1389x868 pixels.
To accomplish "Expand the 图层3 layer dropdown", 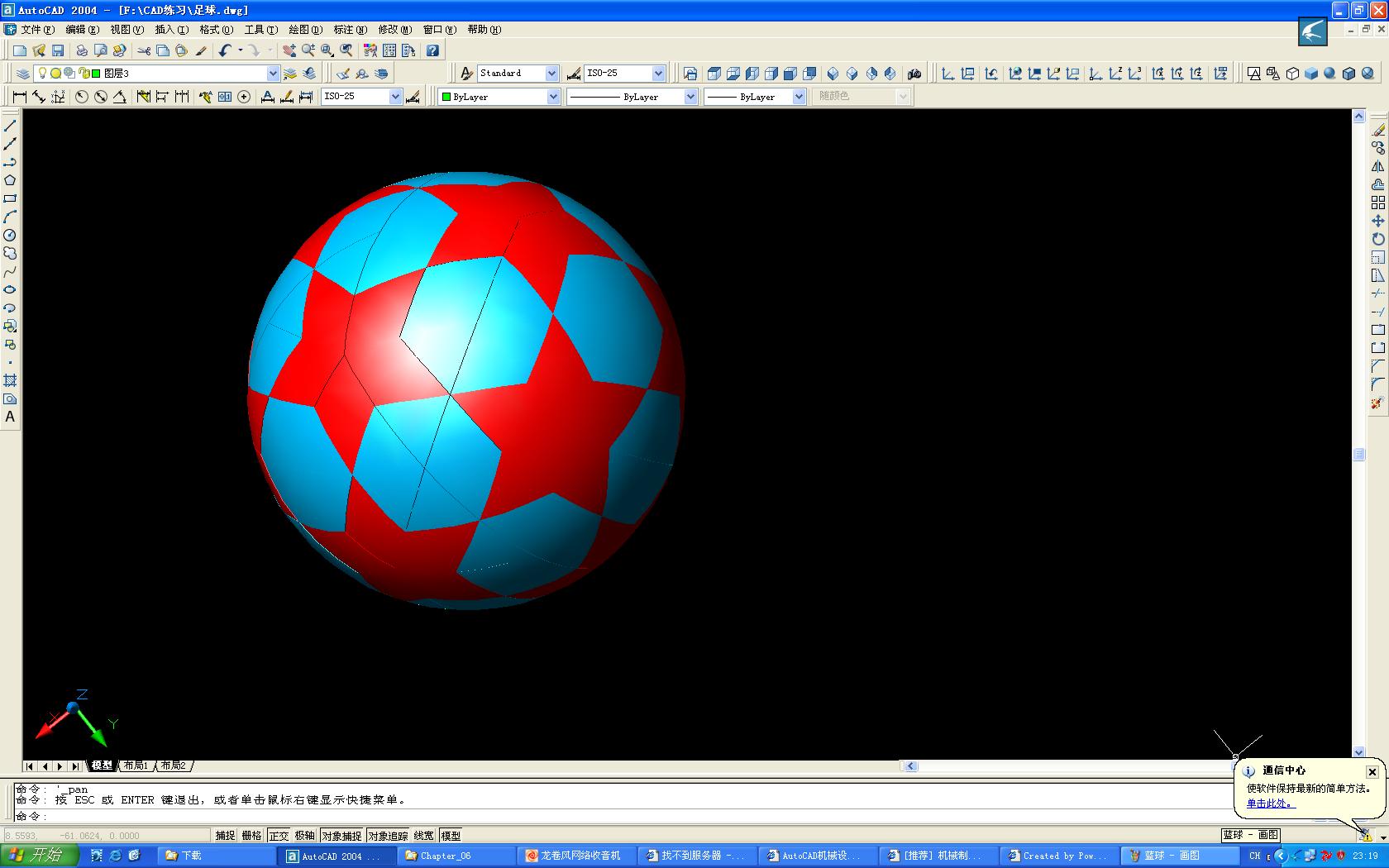I will pyautogui.click(x=273, y=74).
